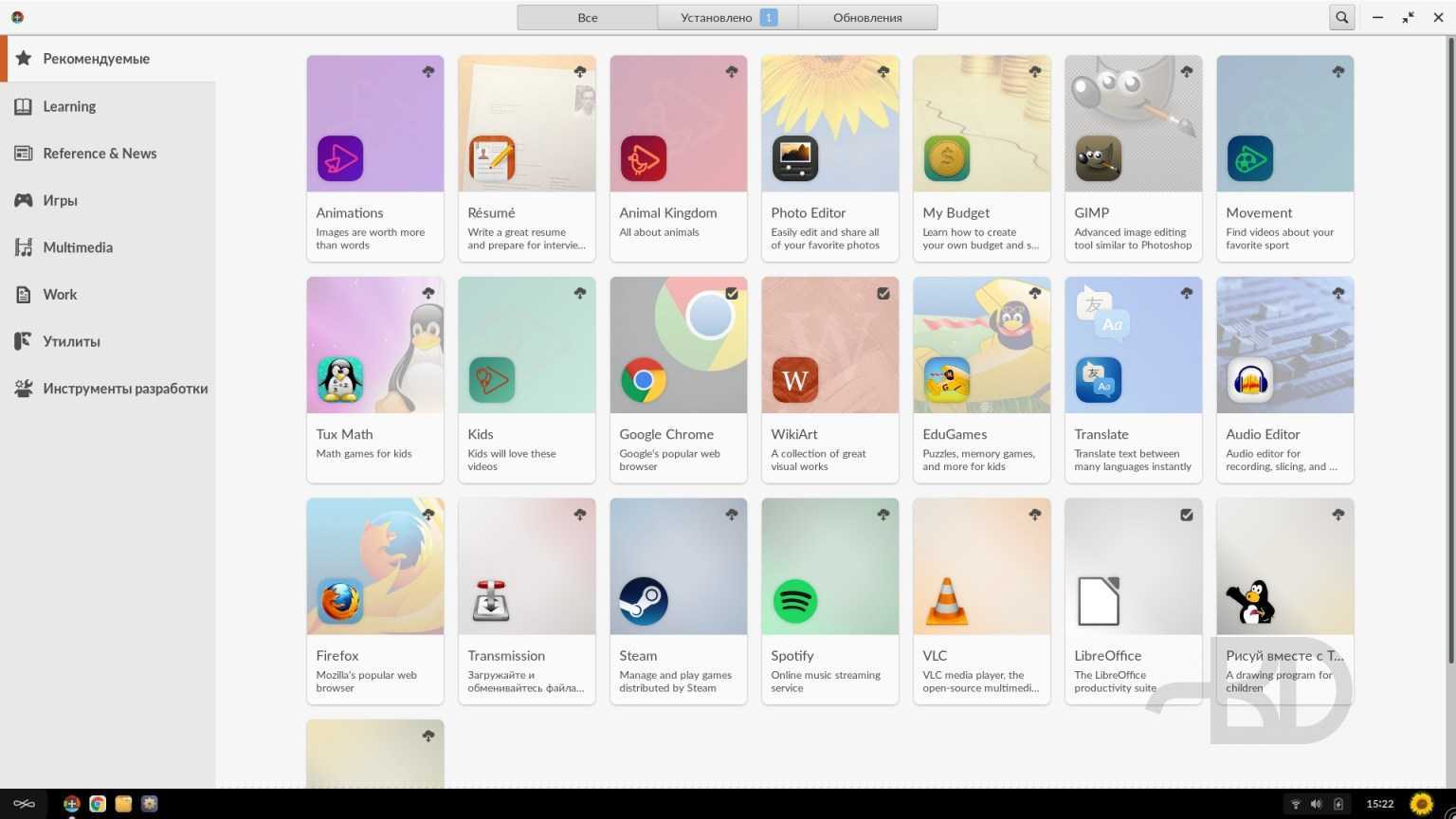
Task: Select the VLC traffic cone icon
Action: (x=946, y=601)
